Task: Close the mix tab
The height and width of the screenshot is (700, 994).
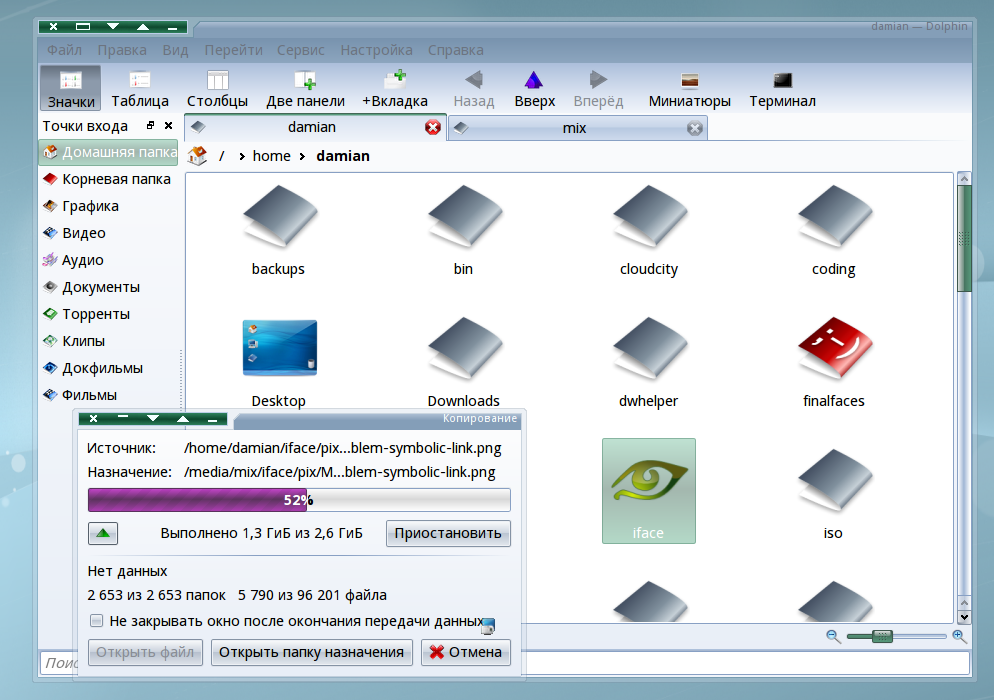Action: pyautogui.click(x=695, y=128)
